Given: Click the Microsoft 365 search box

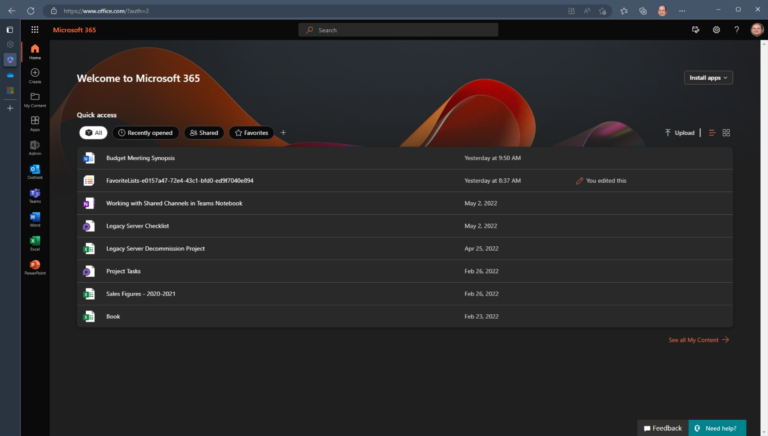Looking at the screenshot, I should point(398,30).
